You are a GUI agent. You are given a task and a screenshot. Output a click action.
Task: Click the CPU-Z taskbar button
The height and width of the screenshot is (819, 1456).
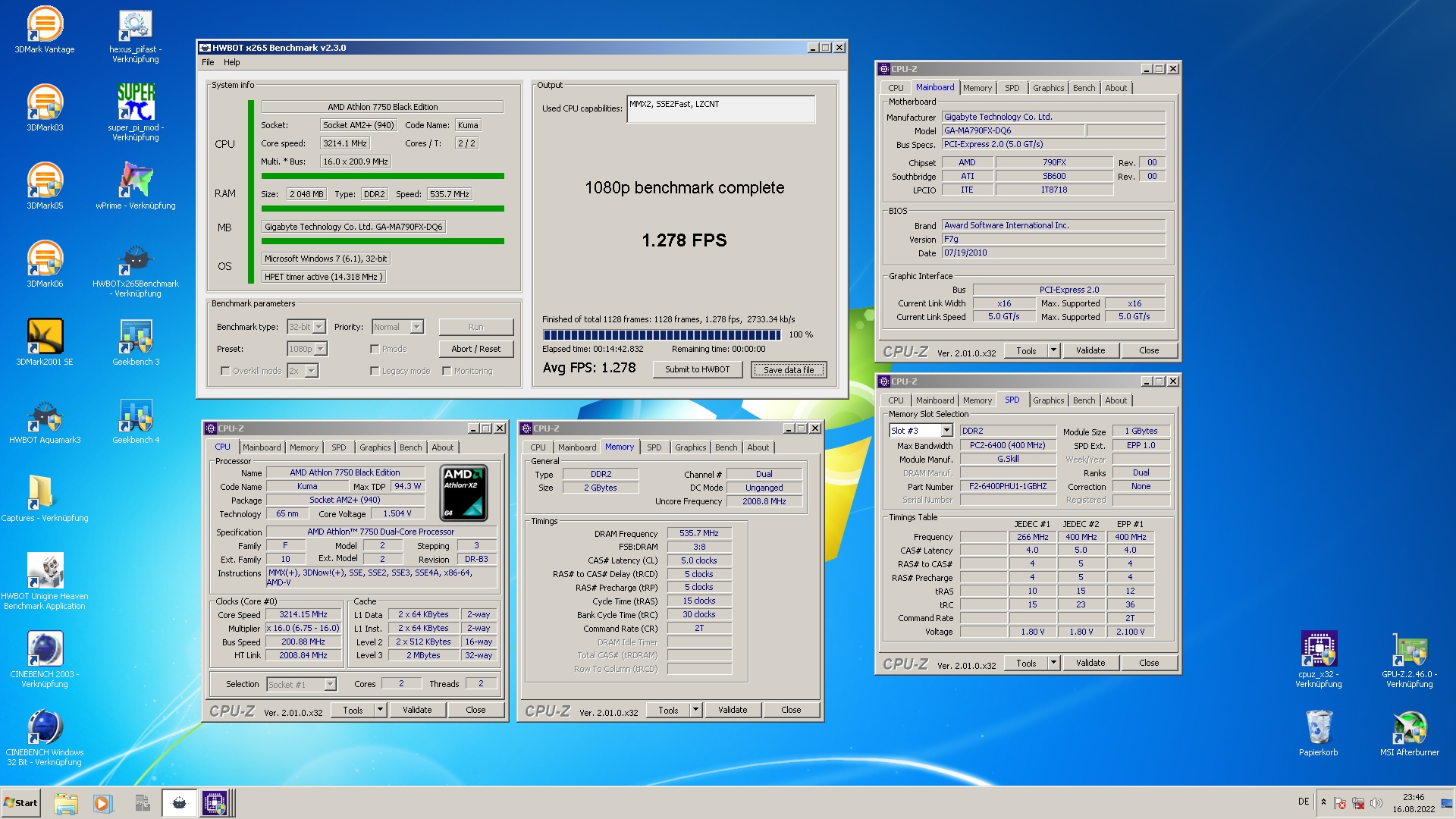pos(217,803)
